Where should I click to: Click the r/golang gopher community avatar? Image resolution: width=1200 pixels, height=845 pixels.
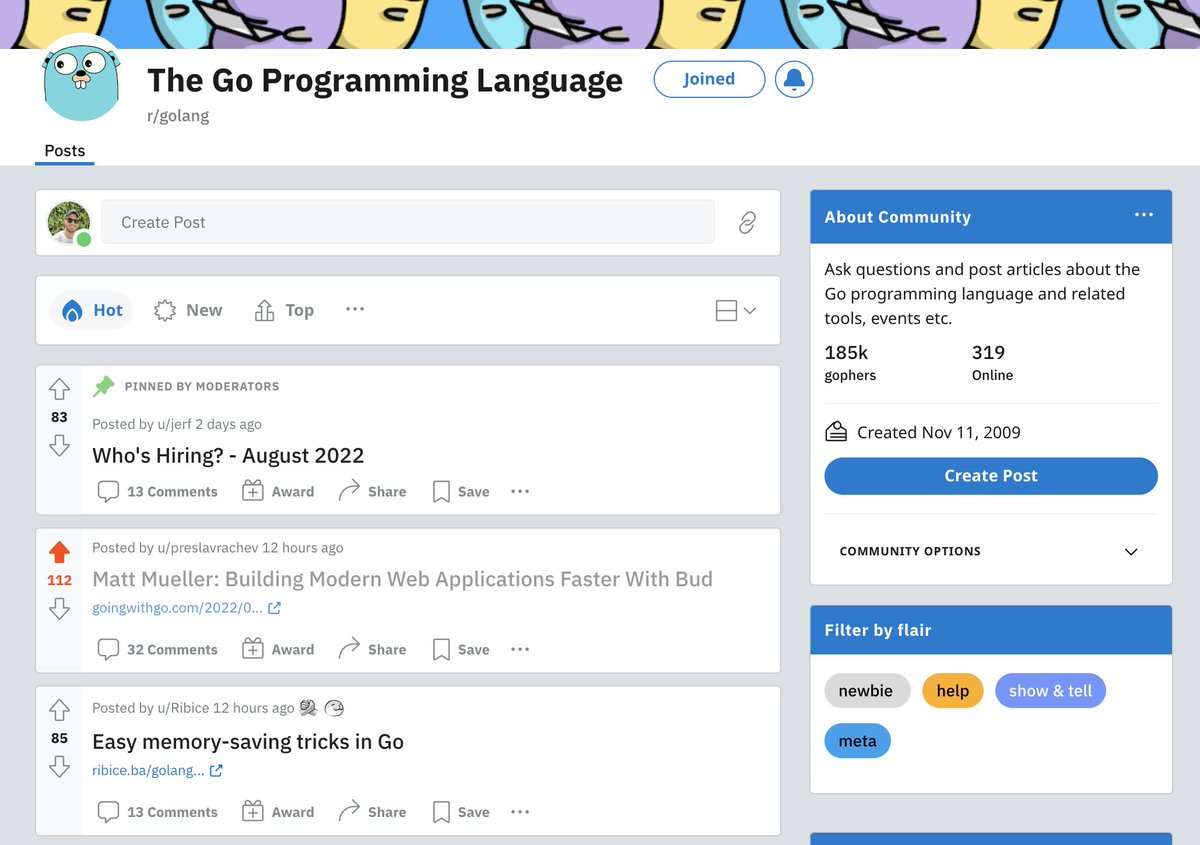coord(80,80)
